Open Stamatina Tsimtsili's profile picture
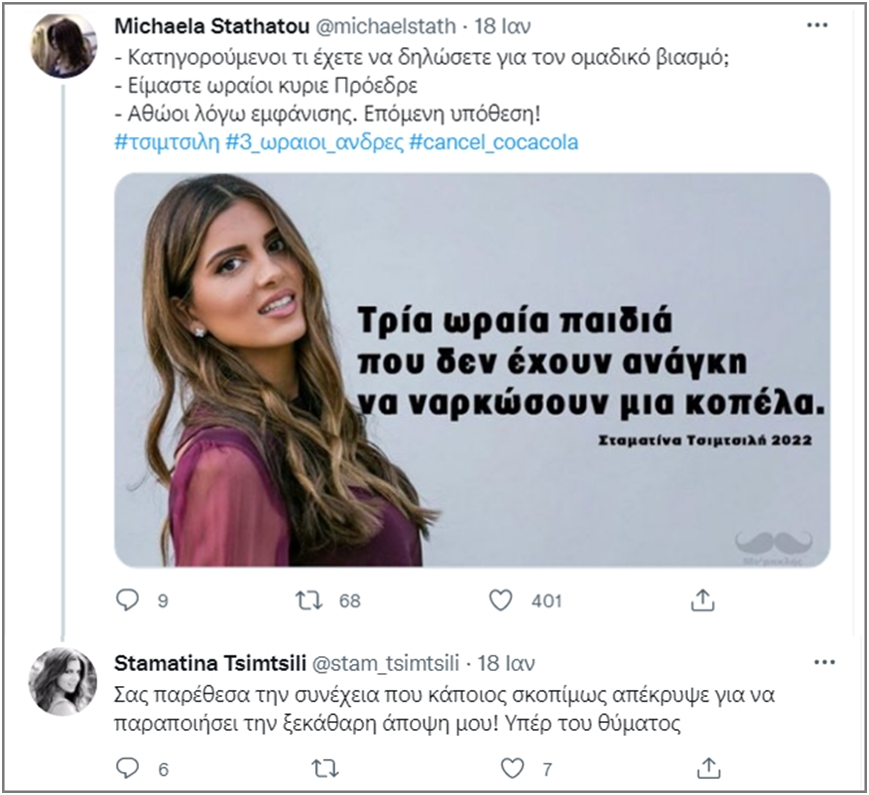 (x=64, y=681)
